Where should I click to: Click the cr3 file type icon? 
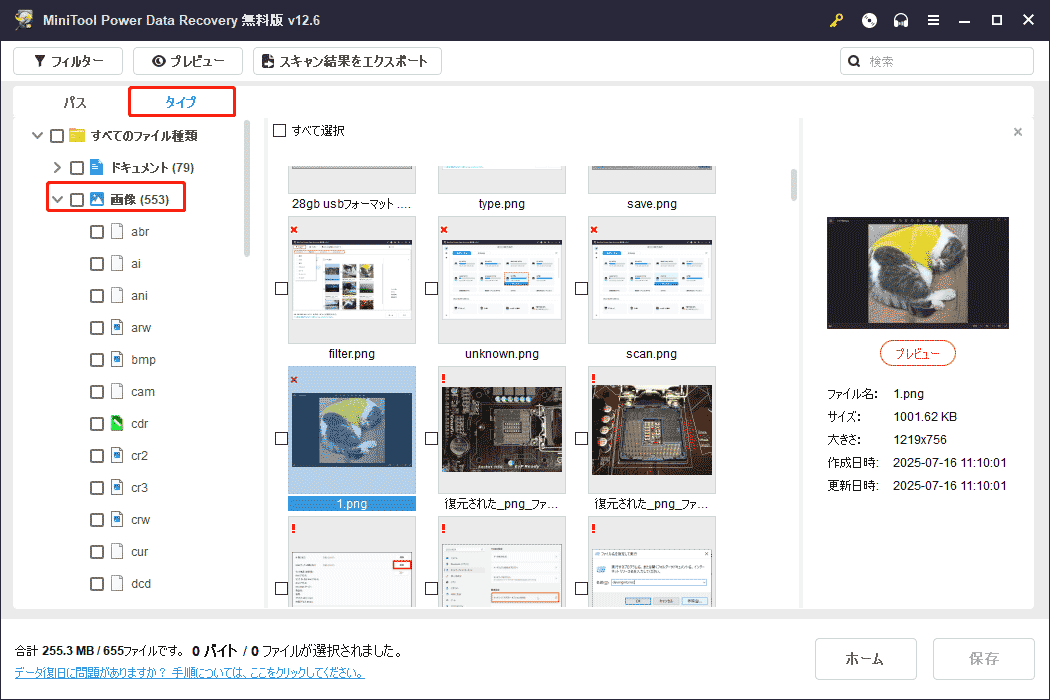tap(117, 488)
